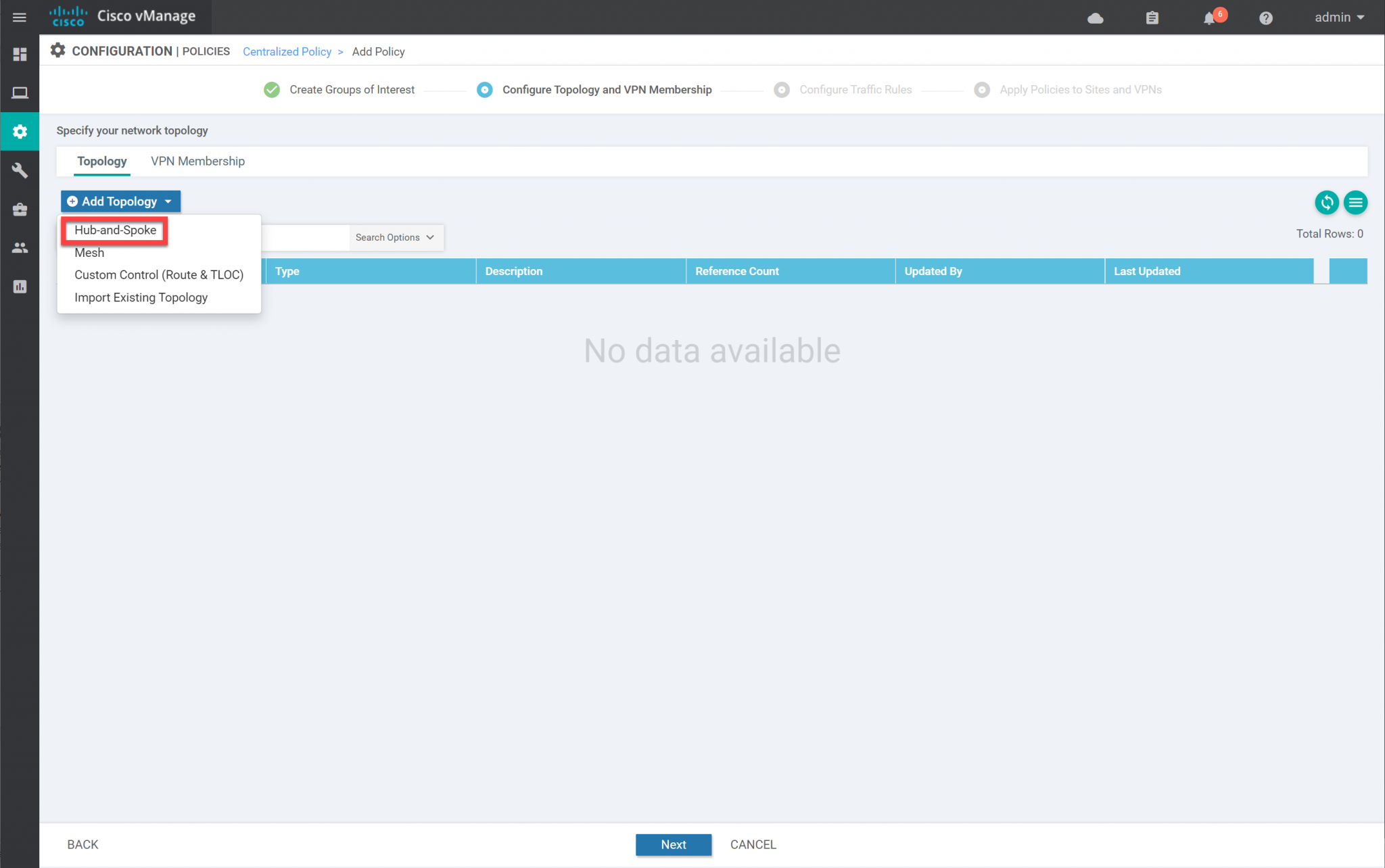Expand the admin account dropdown
Viewport: 1385px width, 868px height.
1338,17
